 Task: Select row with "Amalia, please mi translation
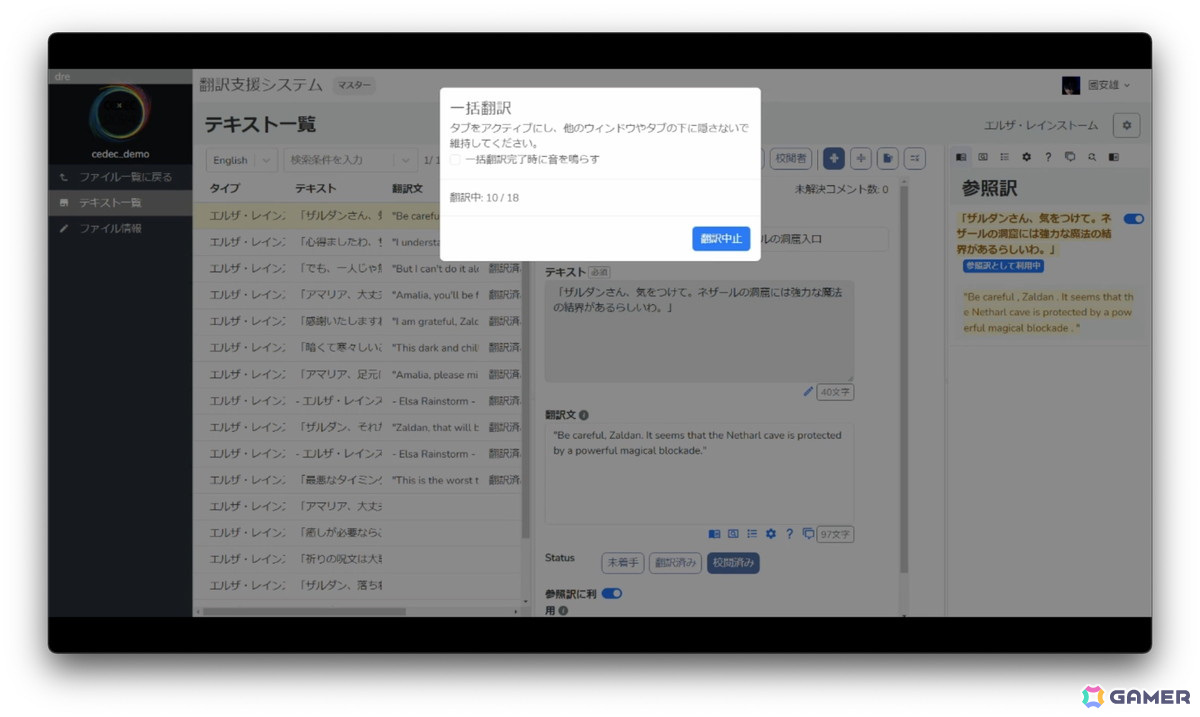pyautogui.click(x=358, y=374)
